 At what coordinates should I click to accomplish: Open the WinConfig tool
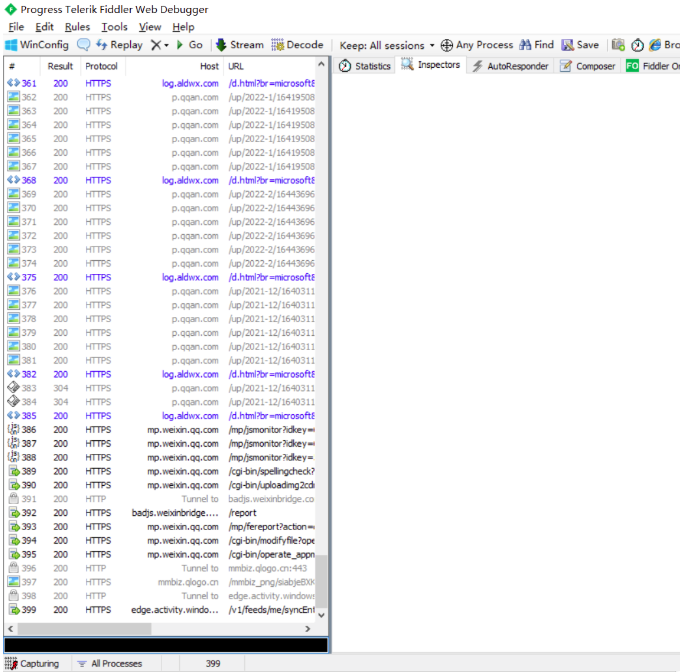tap(37, 45)
